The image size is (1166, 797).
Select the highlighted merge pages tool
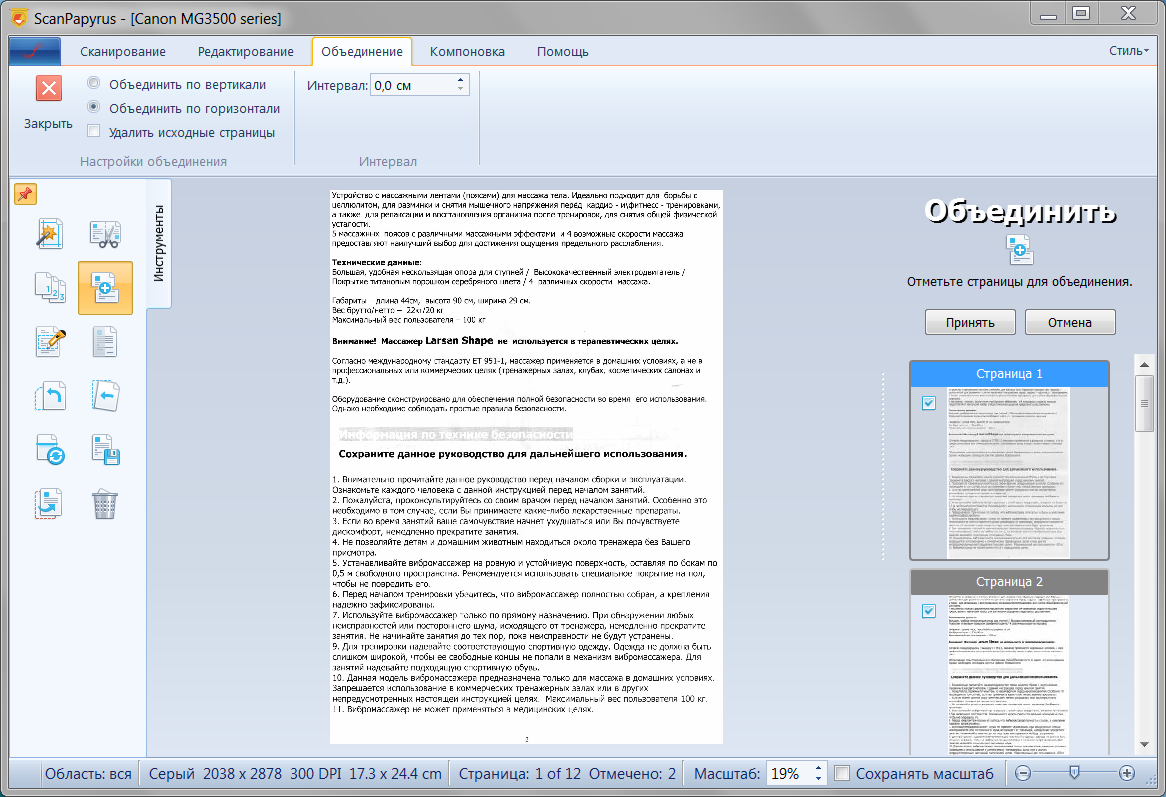tap(105, 288)
